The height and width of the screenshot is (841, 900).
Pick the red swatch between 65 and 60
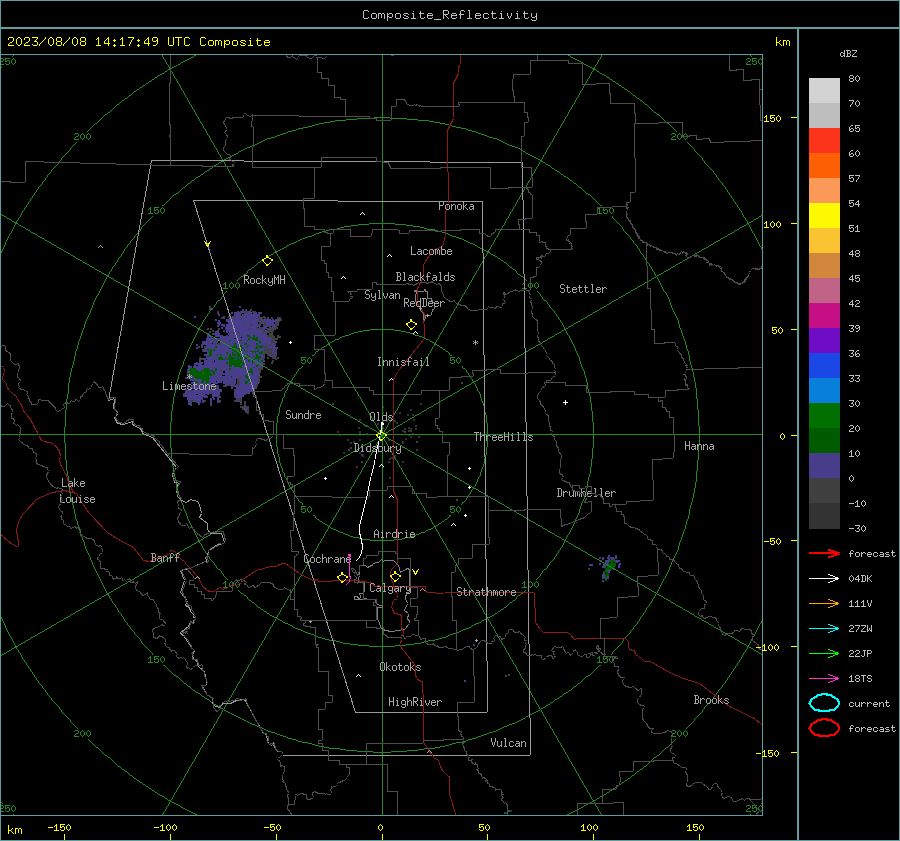[824, 141]
